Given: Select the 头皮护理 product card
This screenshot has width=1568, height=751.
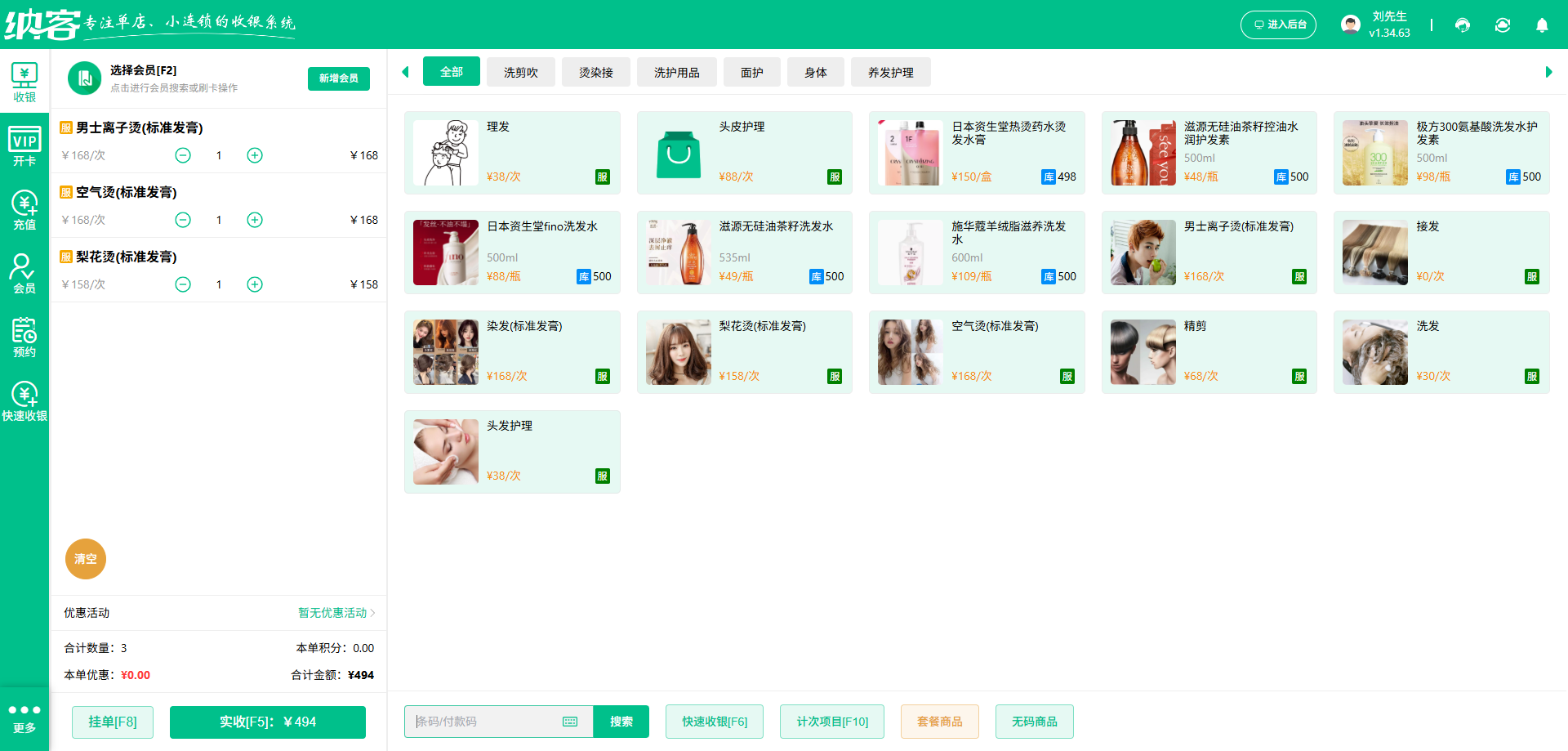Looking at the screenshot, I should click(745, 153).
